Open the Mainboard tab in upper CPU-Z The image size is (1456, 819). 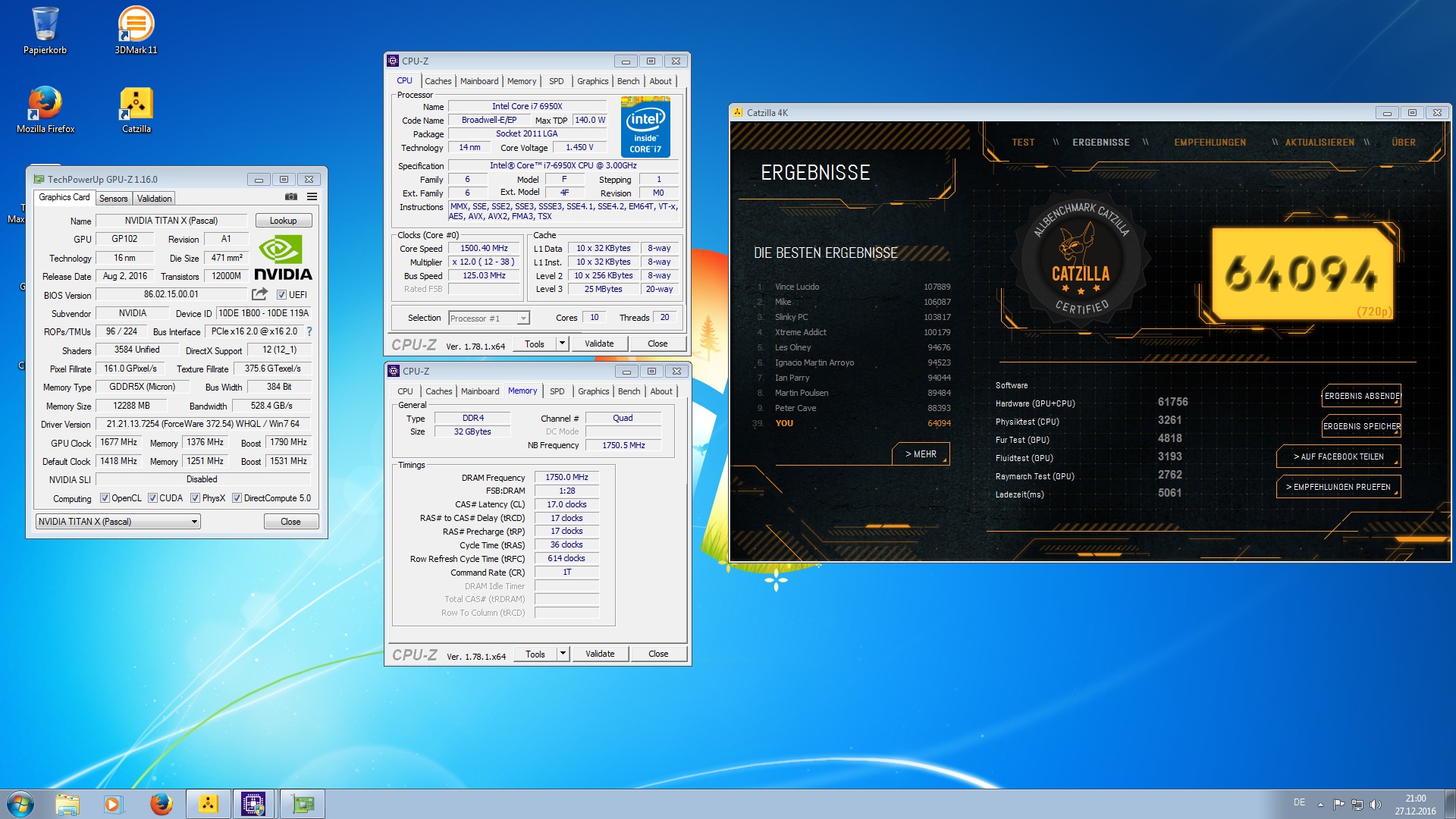(x=479, y=81)
